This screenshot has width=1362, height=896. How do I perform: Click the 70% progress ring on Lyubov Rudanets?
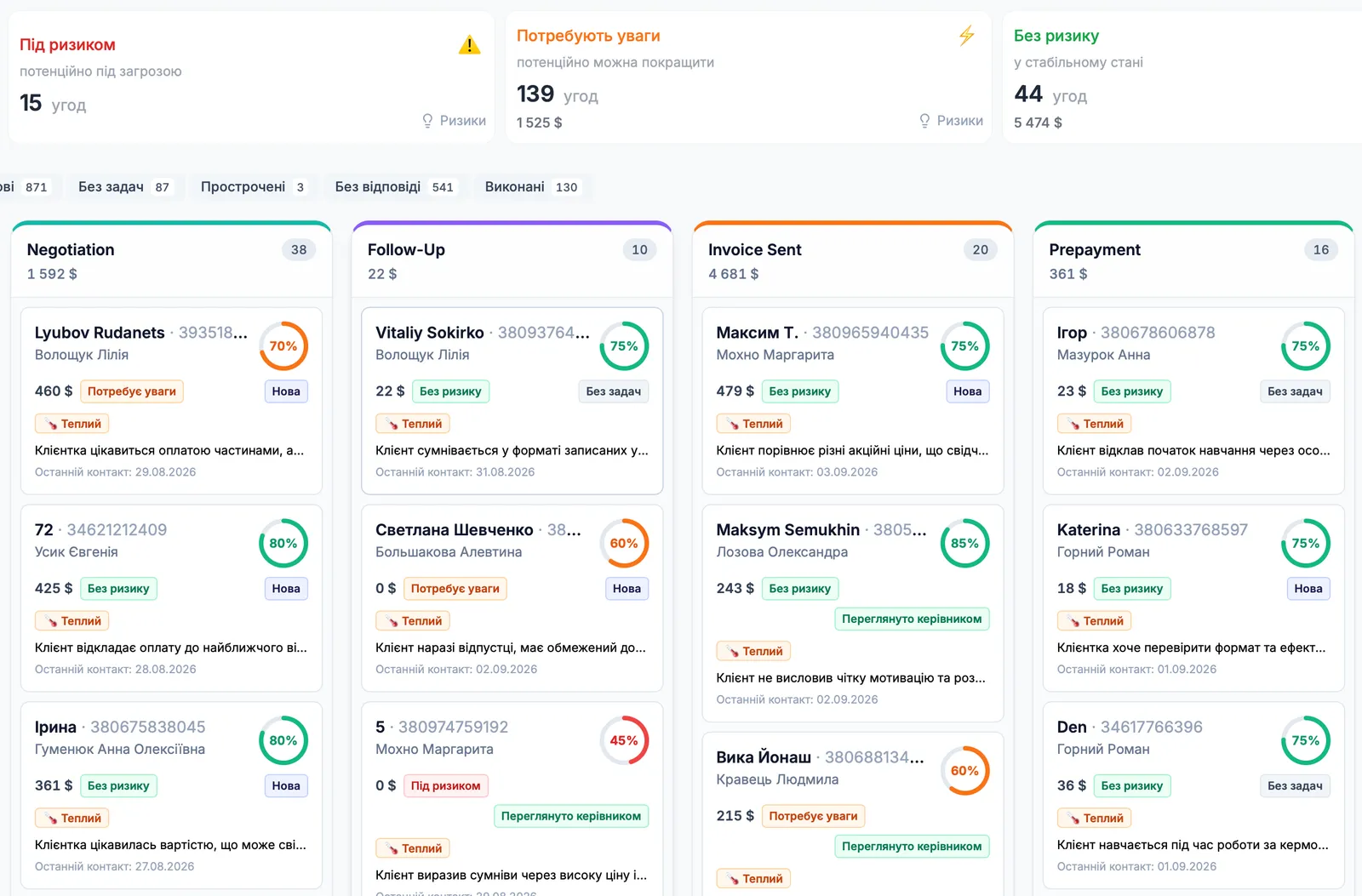[x=283, y=346]
